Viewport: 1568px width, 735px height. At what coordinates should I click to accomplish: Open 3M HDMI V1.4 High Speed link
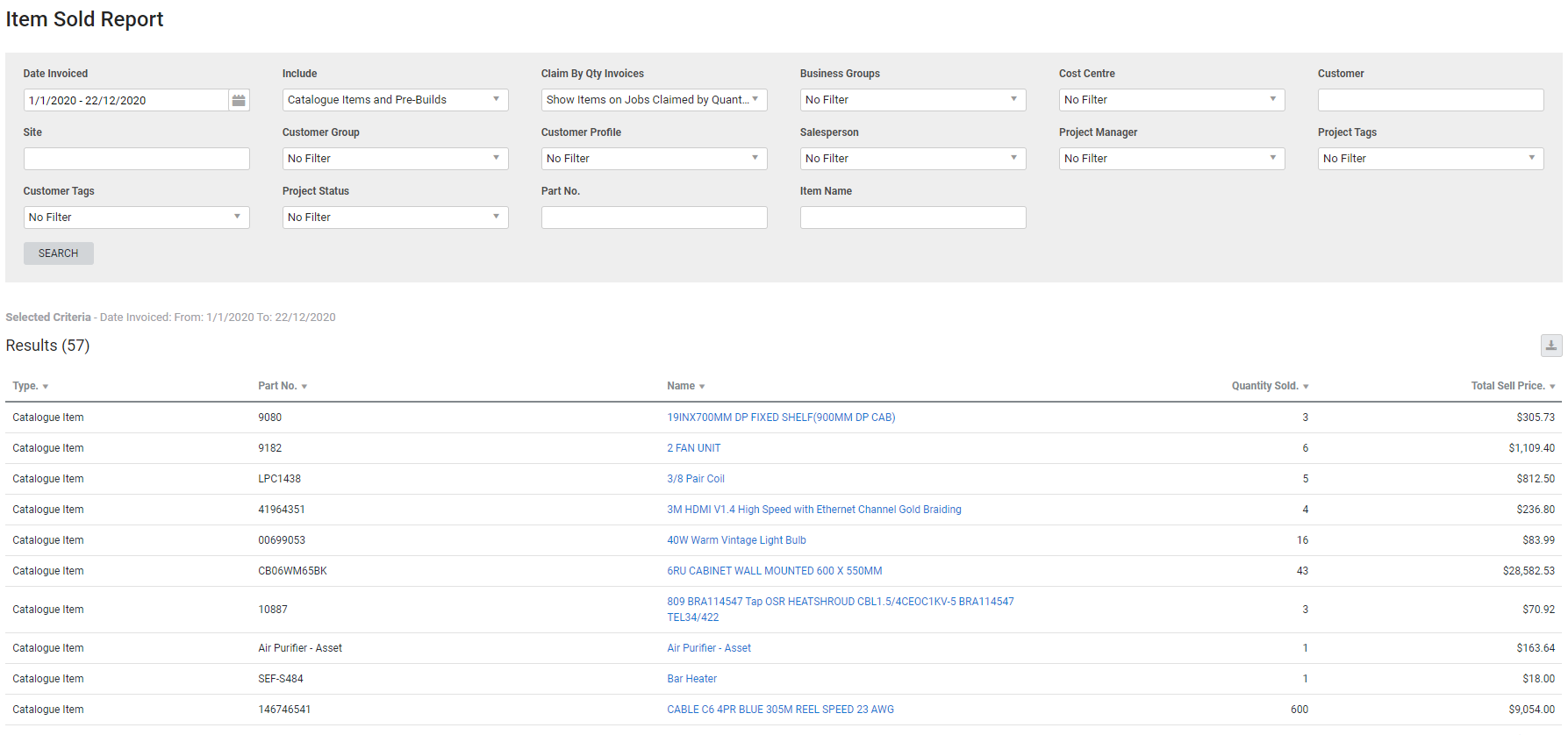point(814,510)
